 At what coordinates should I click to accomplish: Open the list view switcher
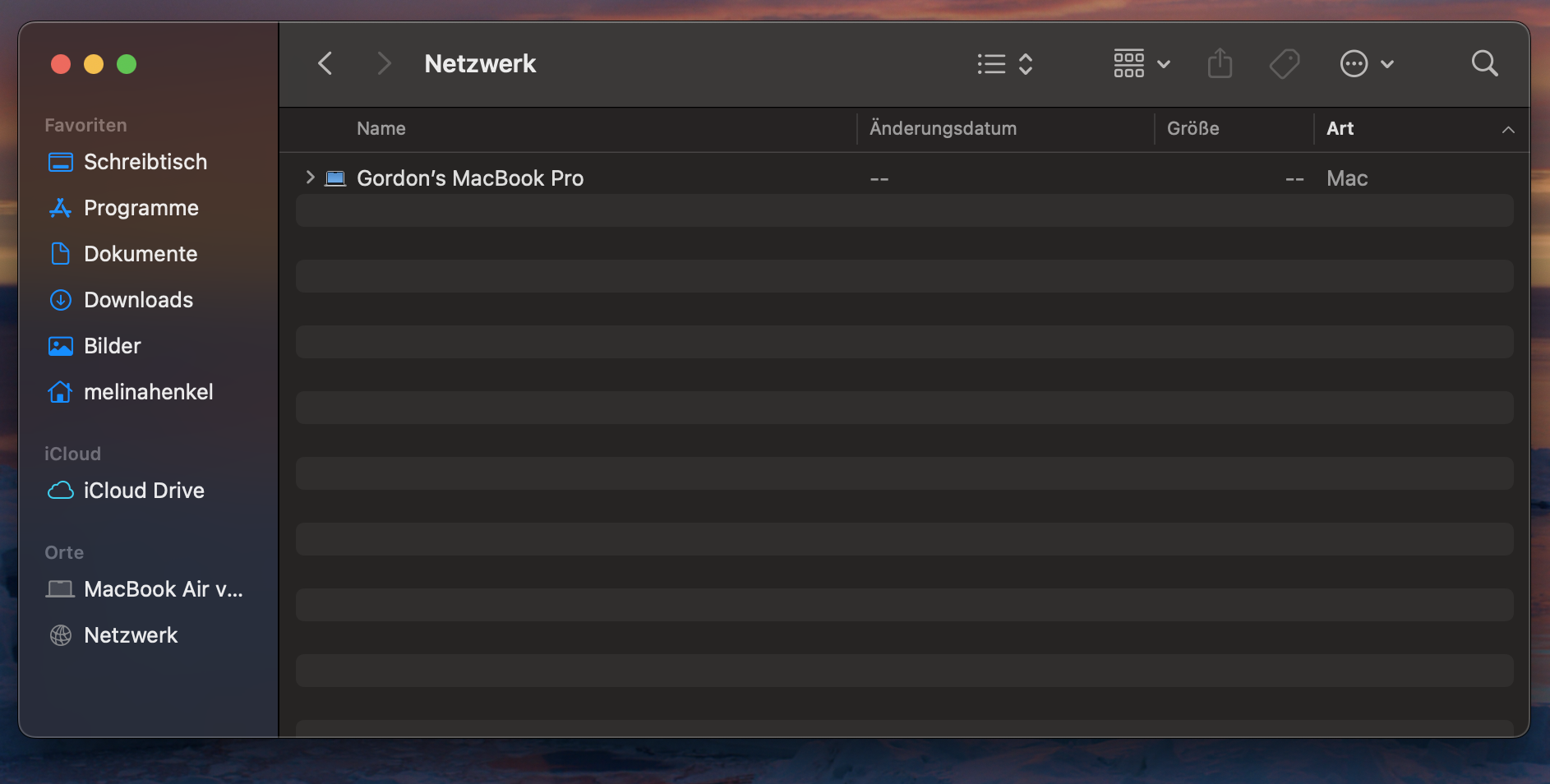click(x=1004, y=63)
